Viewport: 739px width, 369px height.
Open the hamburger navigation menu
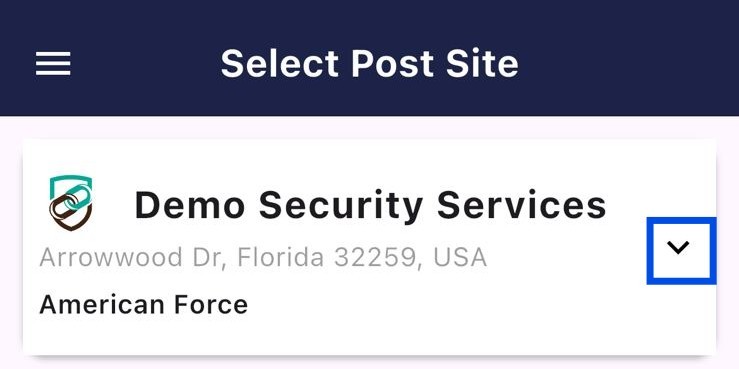point(53,64)
